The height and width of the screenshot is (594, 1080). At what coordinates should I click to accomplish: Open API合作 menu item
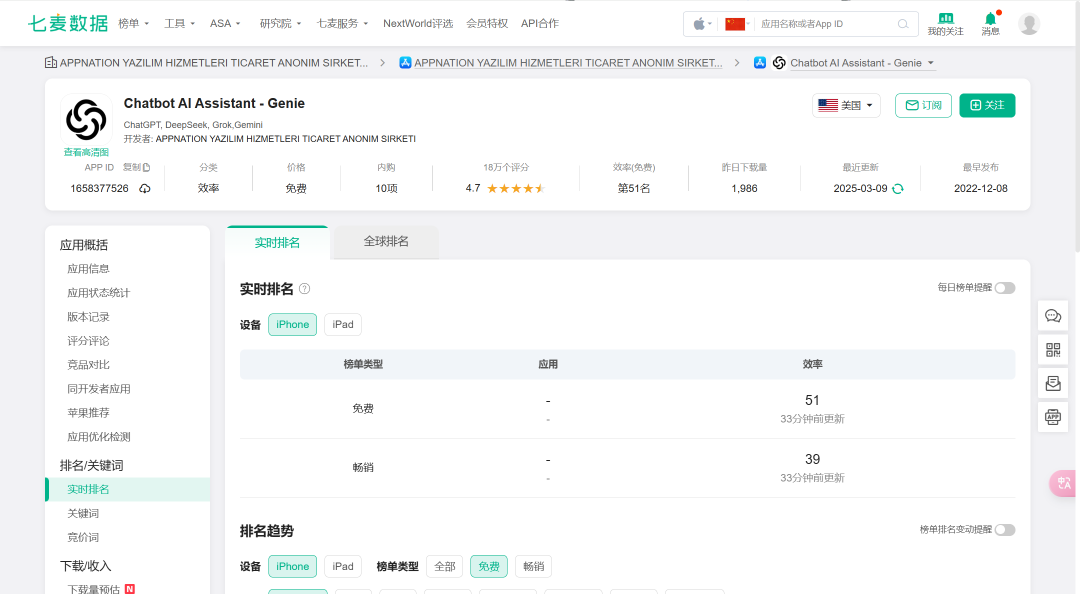(539, 23)
